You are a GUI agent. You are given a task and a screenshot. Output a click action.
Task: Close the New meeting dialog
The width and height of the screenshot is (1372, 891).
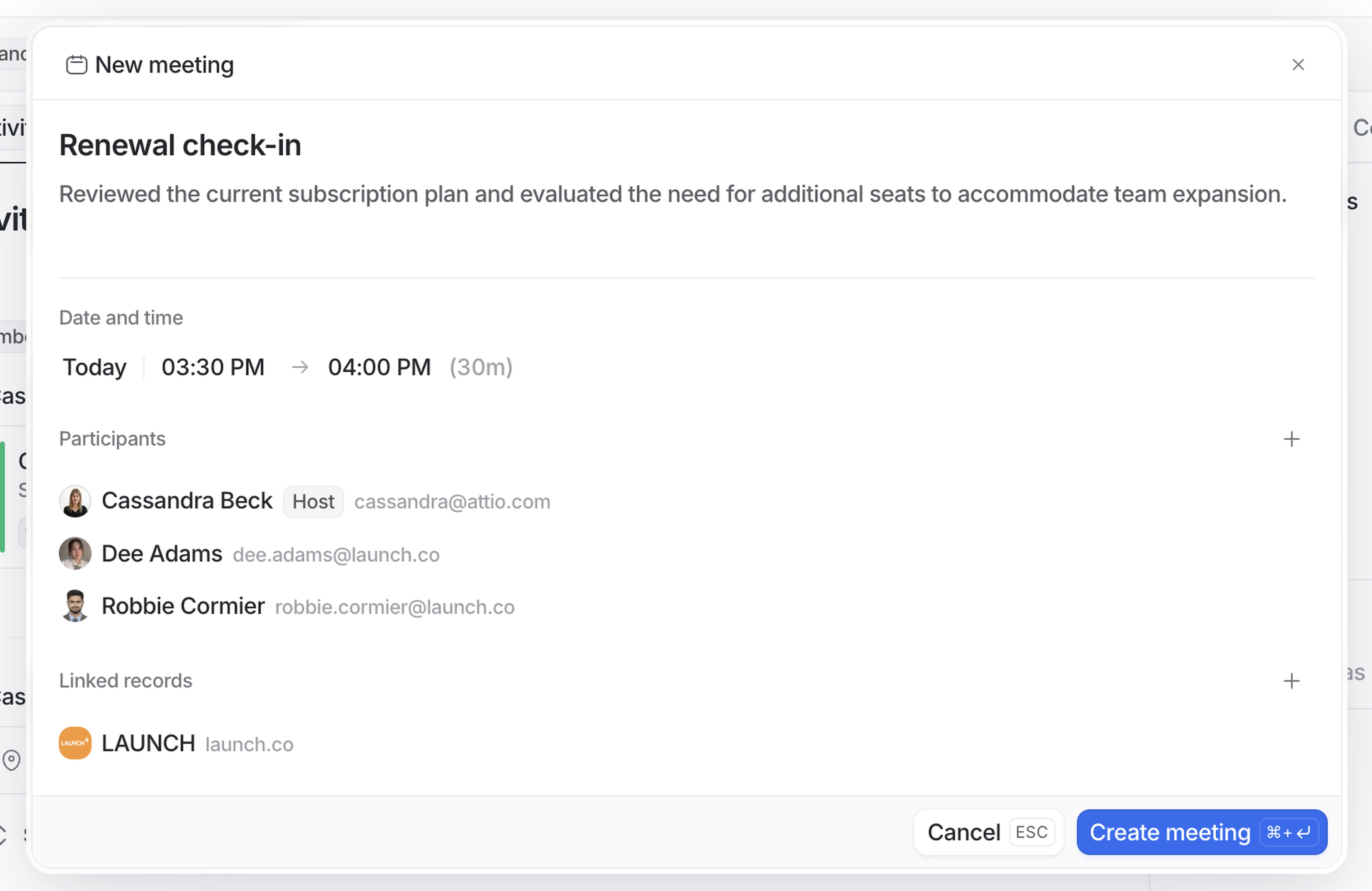tap(1298, 65)
